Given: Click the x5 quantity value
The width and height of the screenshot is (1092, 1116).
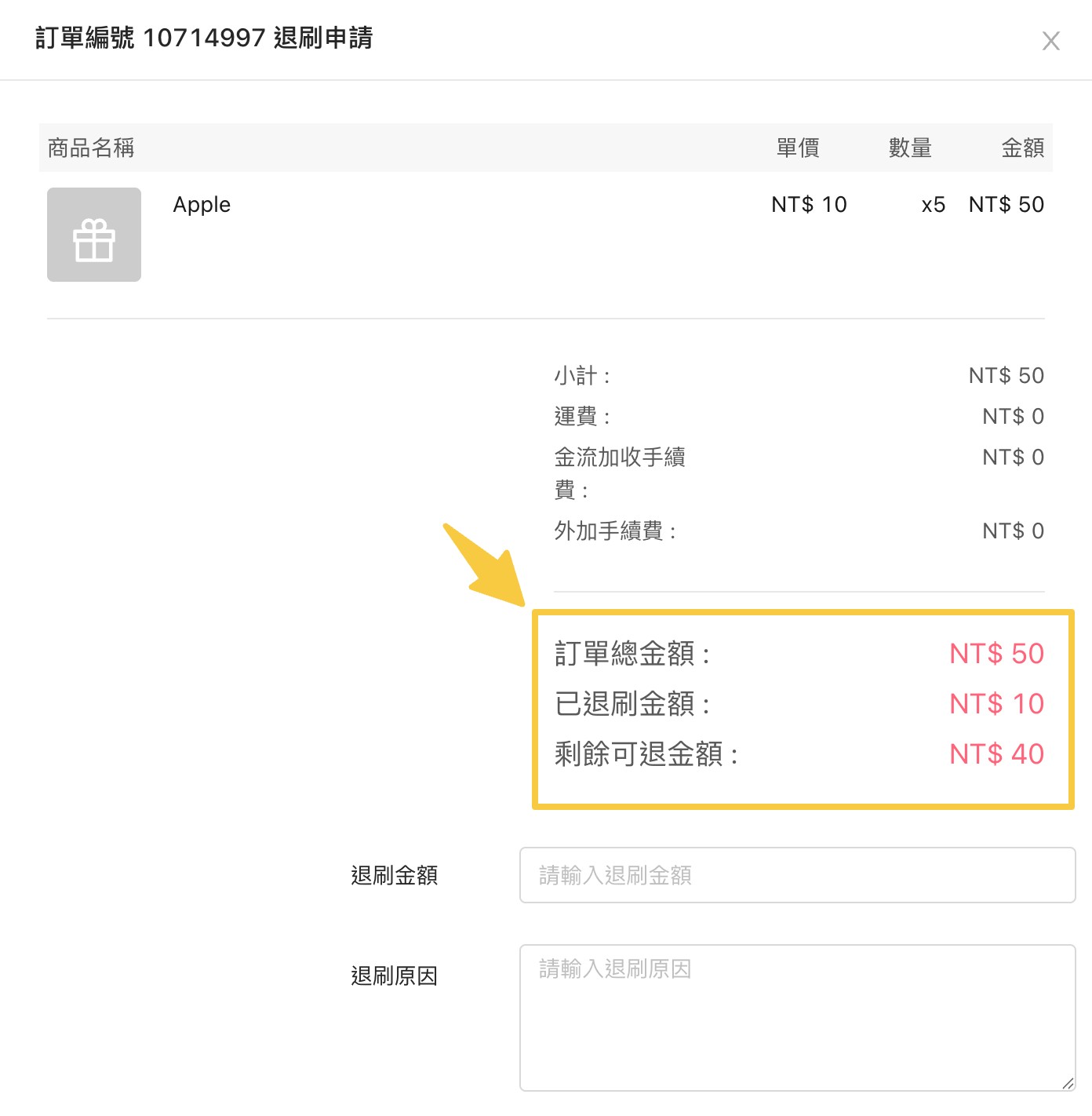Looking at the screenshot, I should pos(933,205).
